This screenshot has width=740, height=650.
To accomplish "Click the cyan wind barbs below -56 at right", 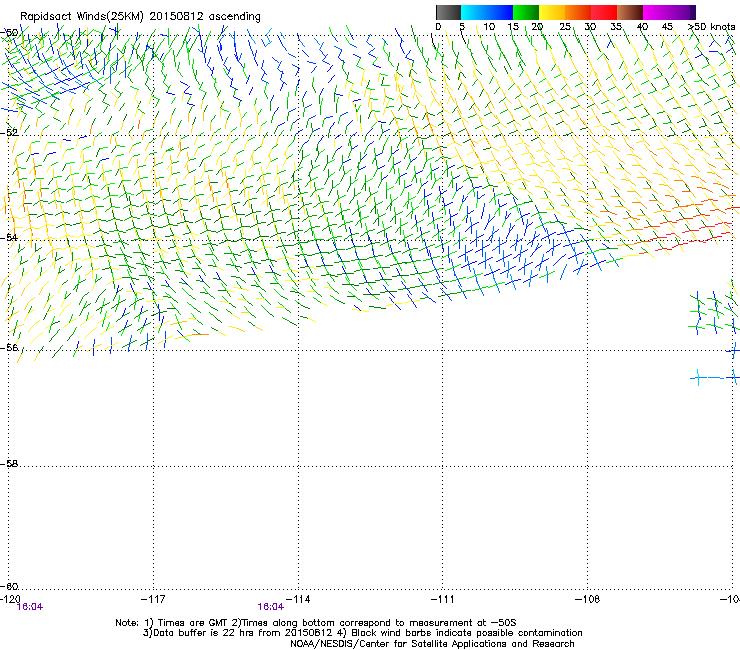I will point(714,378).
